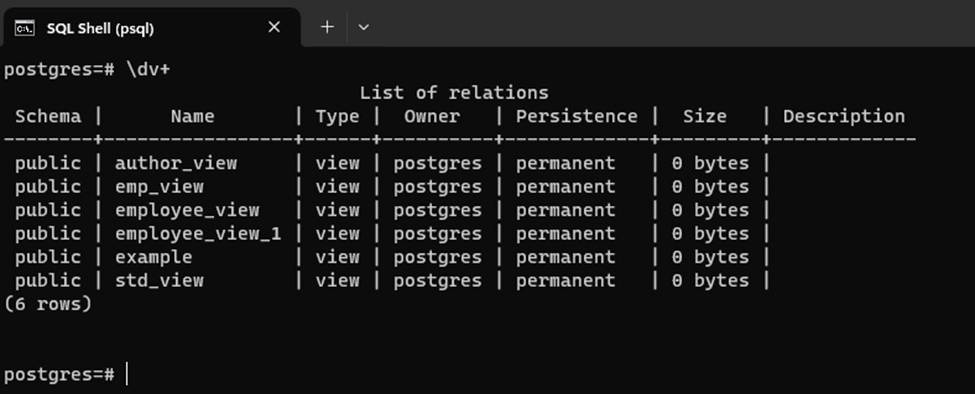The image size is (975, 394).
Task: Click the author_view name in table
Action: click(176, 163)
